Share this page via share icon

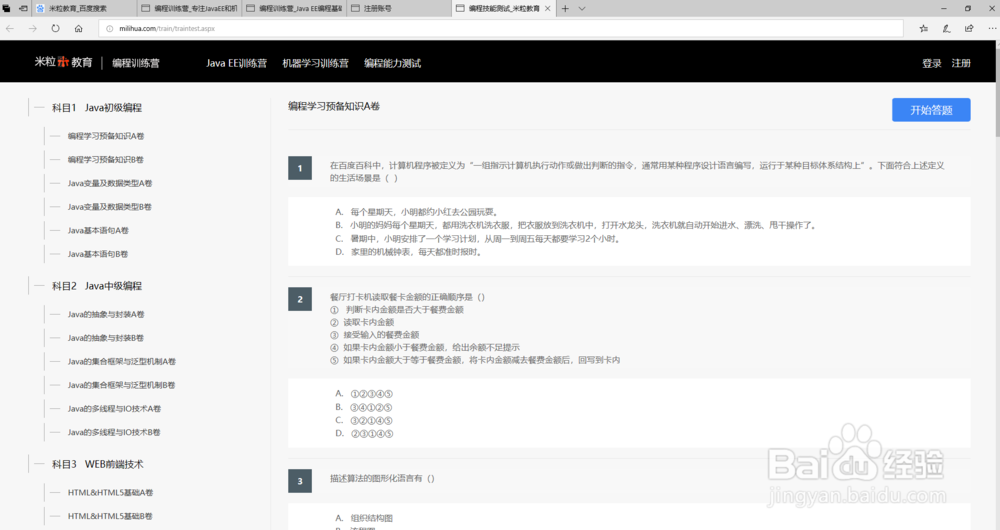tap(969, 28)
